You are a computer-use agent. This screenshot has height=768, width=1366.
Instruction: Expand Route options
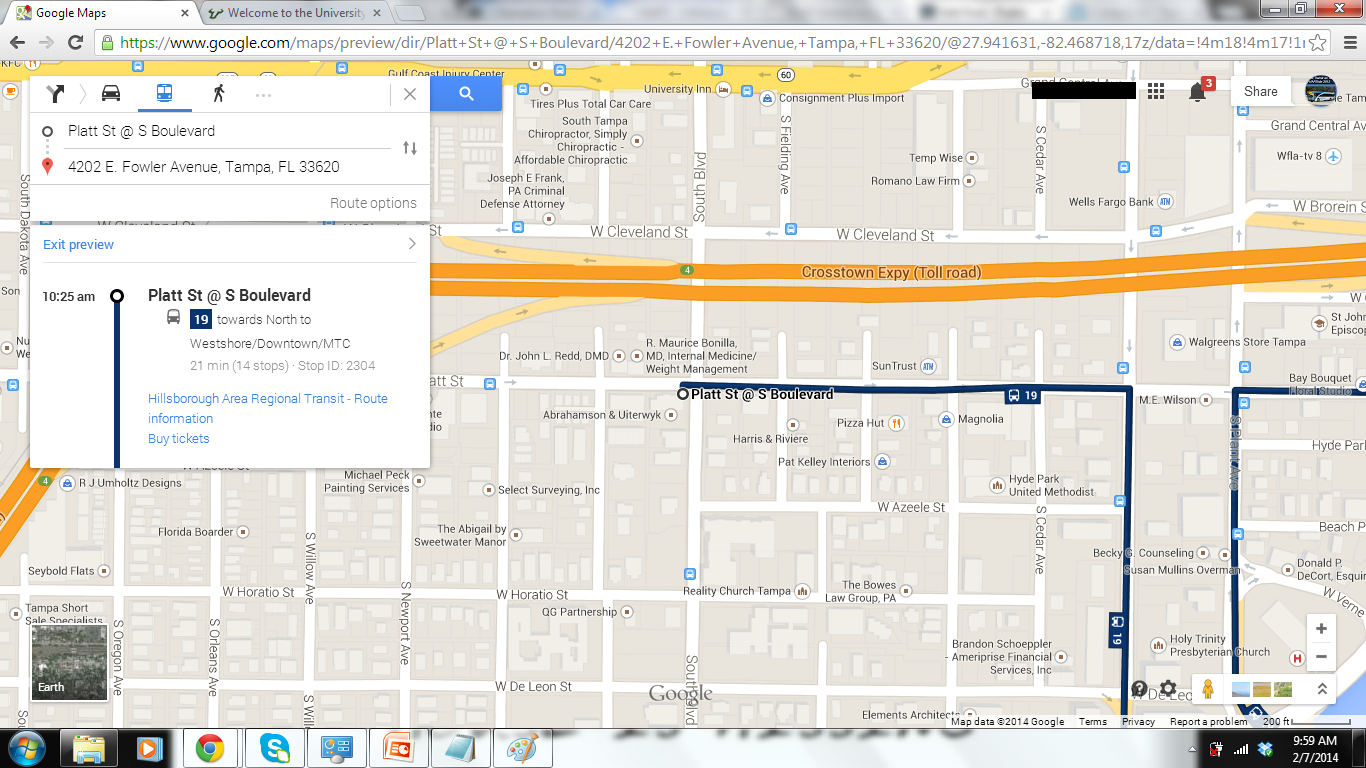[373, 203]
